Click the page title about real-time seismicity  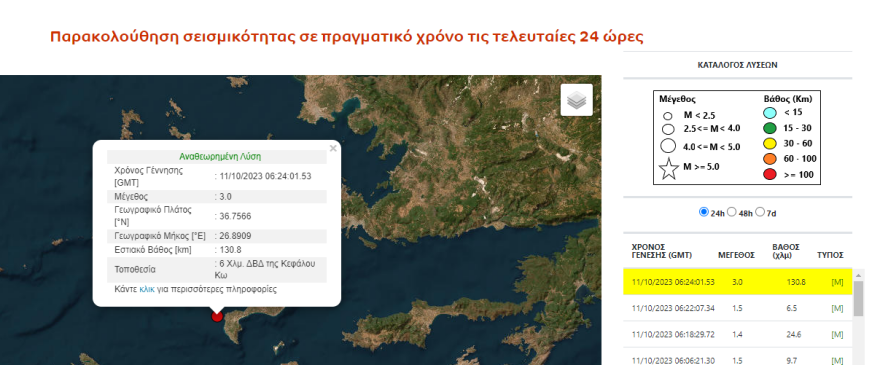pyautogui.click(x=347, y=37)
